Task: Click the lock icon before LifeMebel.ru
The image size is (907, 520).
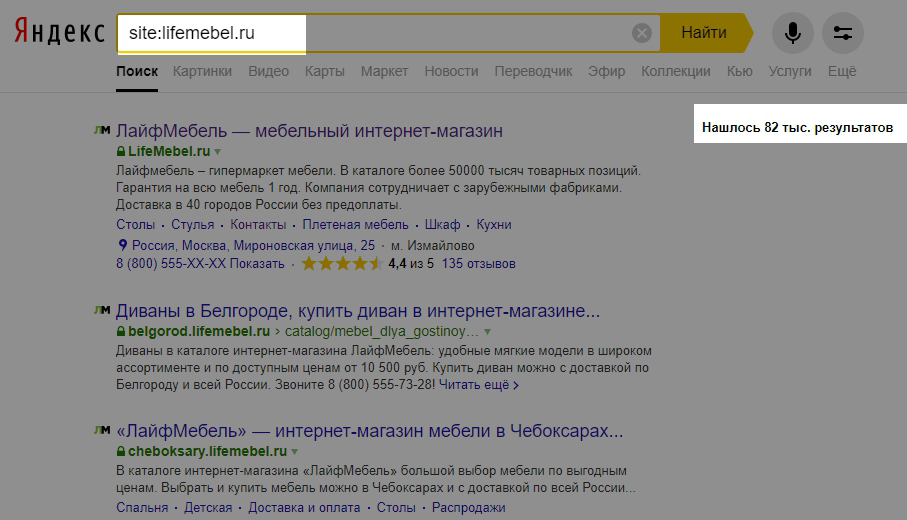Action: click(121, 152)
